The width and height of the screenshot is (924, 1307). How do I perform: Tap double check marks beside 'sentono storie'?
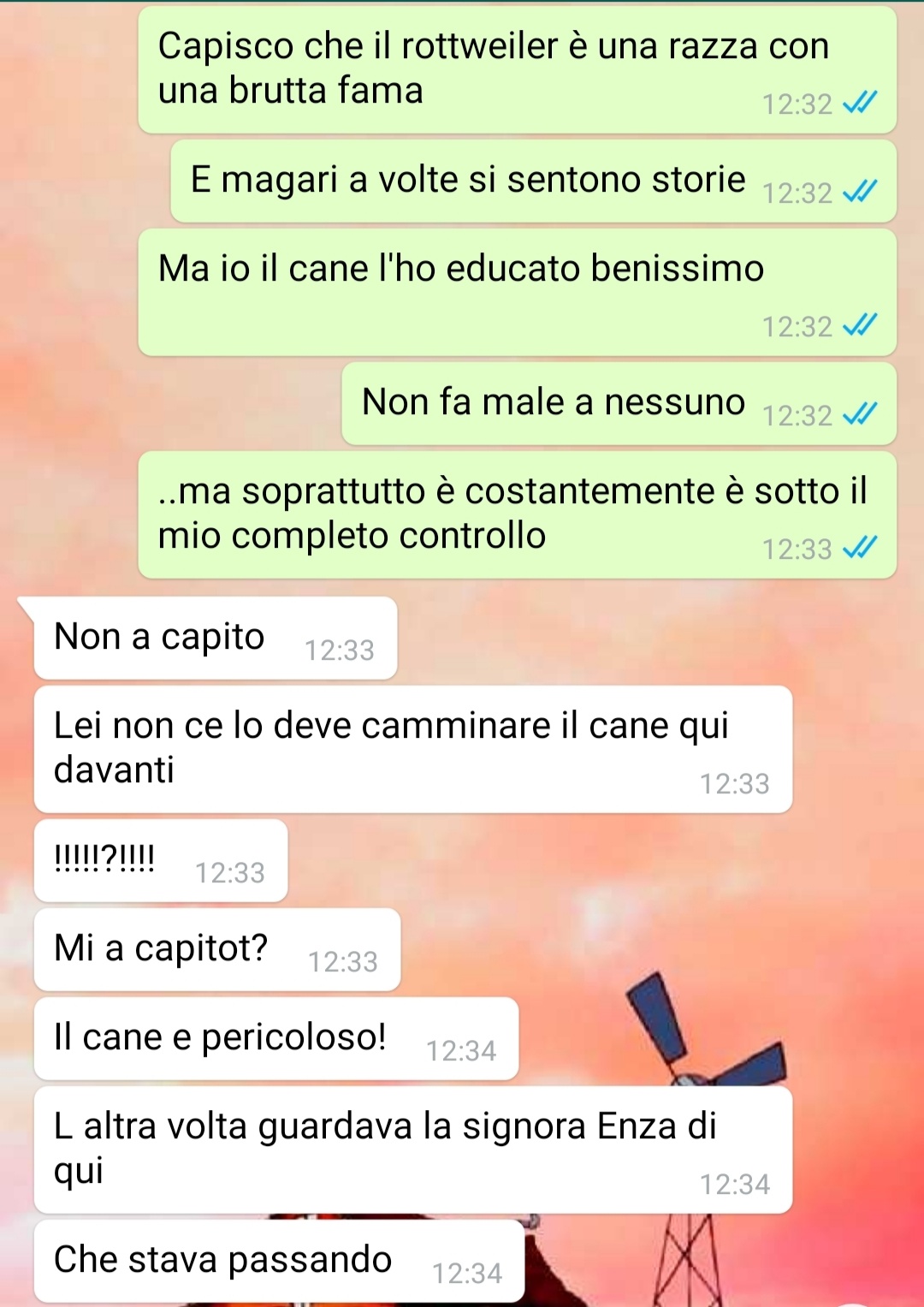coord(860,193)
